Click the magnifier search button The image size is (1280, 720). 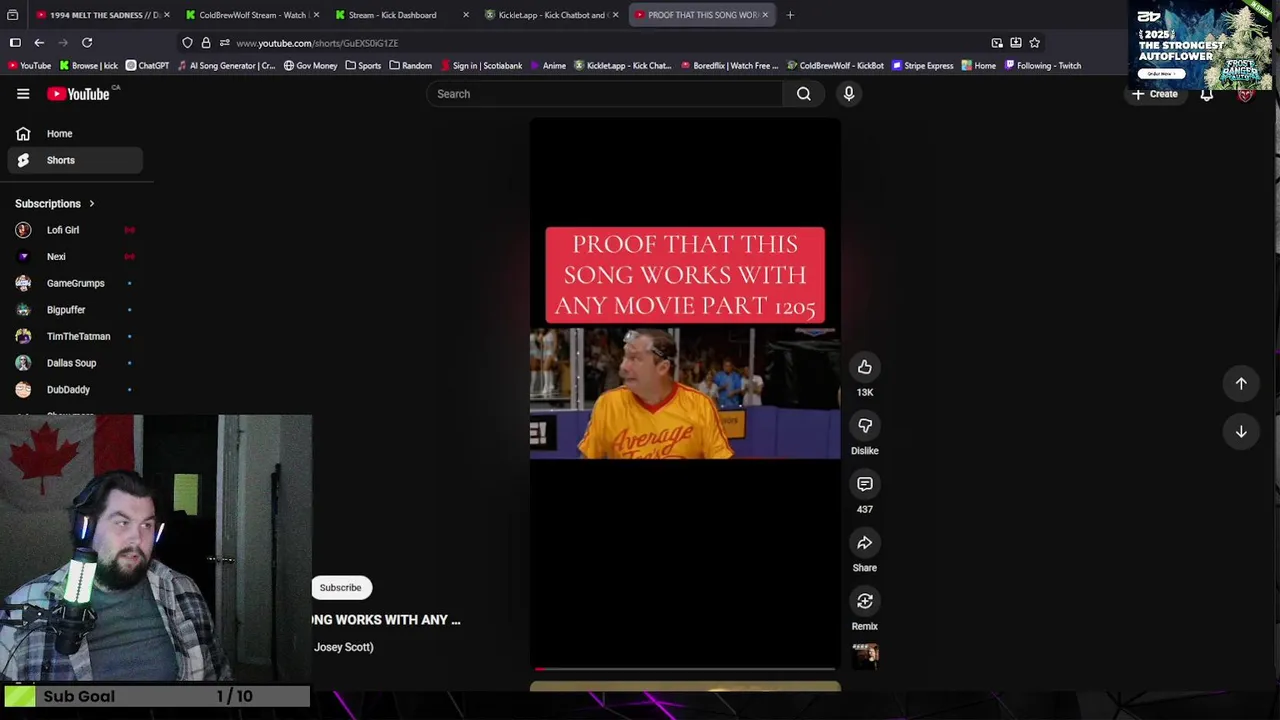tap(804, 94)
